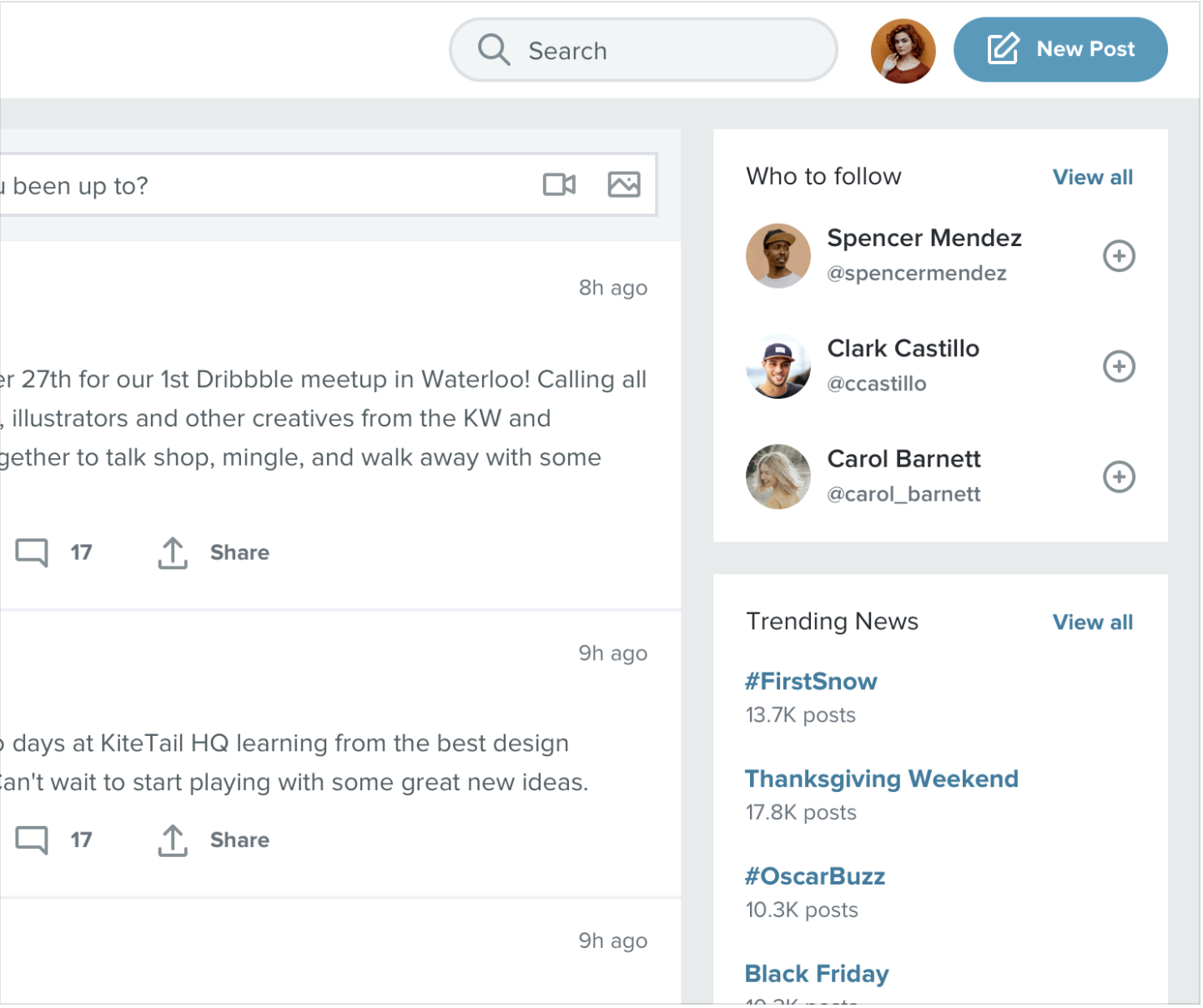
Task: Click the video camera icon in post composer
Action: pos(559,184)
